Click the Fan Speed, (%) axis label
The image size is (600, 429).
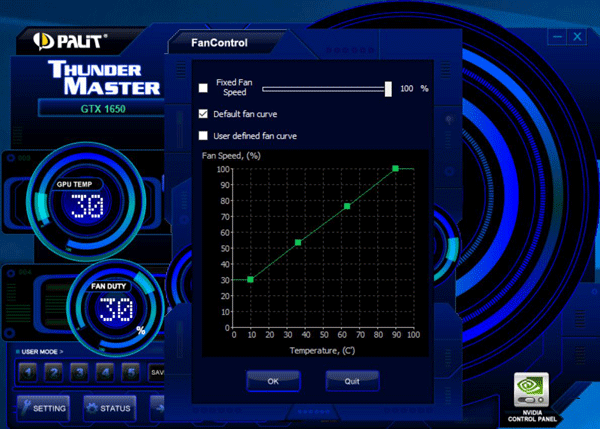[231, 156]
